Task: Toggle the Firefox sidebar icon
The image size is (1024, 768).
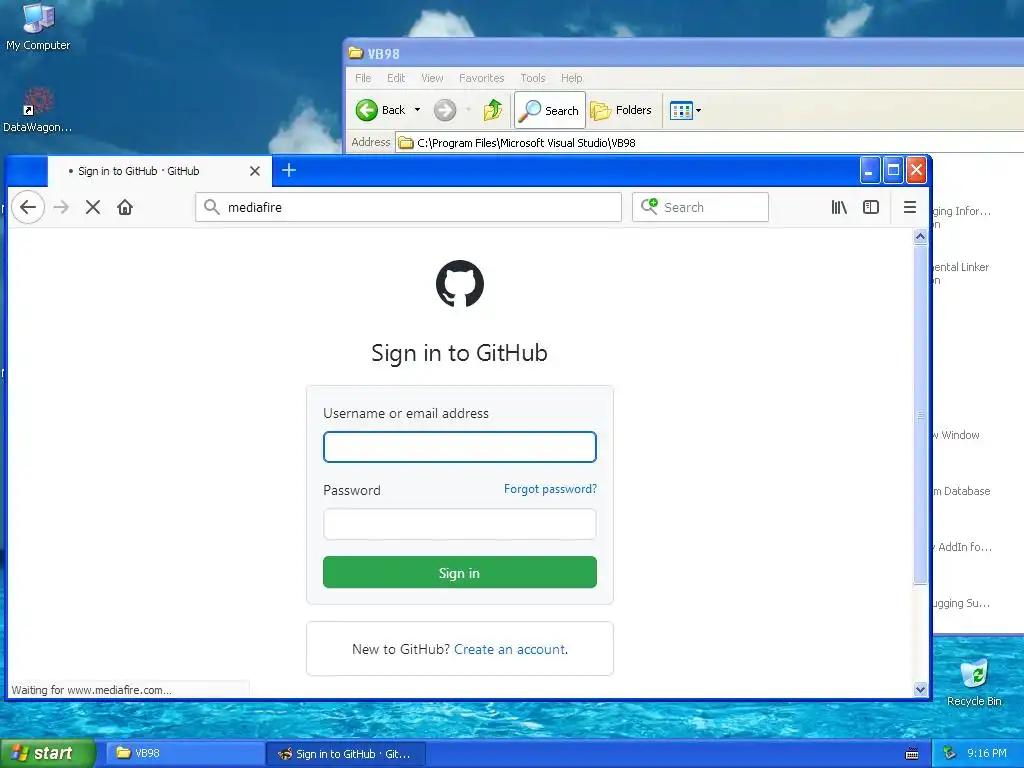Action: [871, 207]
